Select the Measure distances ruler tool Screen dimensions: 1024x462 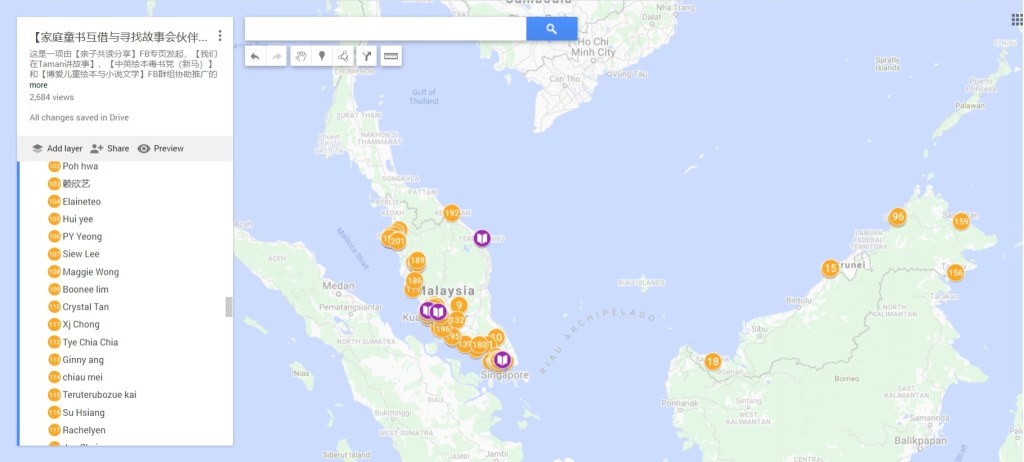tap(391, 56)
